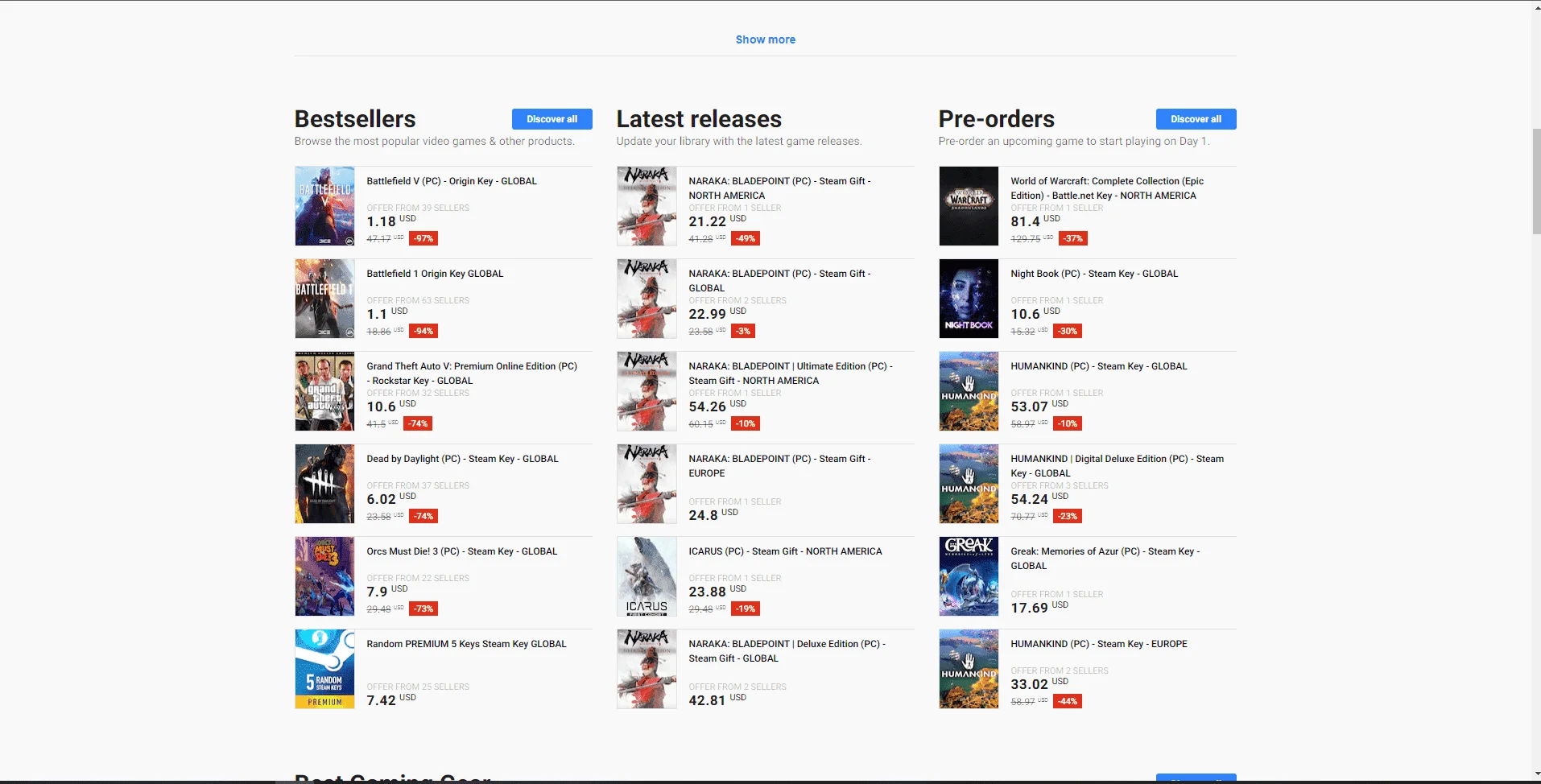1541x784 pixels.
Task: Go to NARAKA Ultimate Edition North America listing
Action: (x=791, y=373)
